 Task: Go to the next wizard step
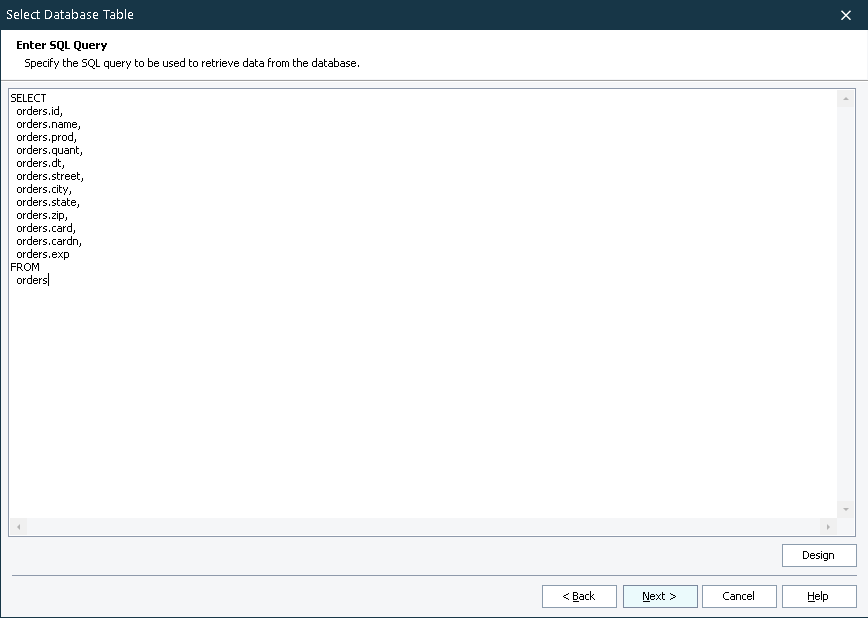click(x=660, y=596)
